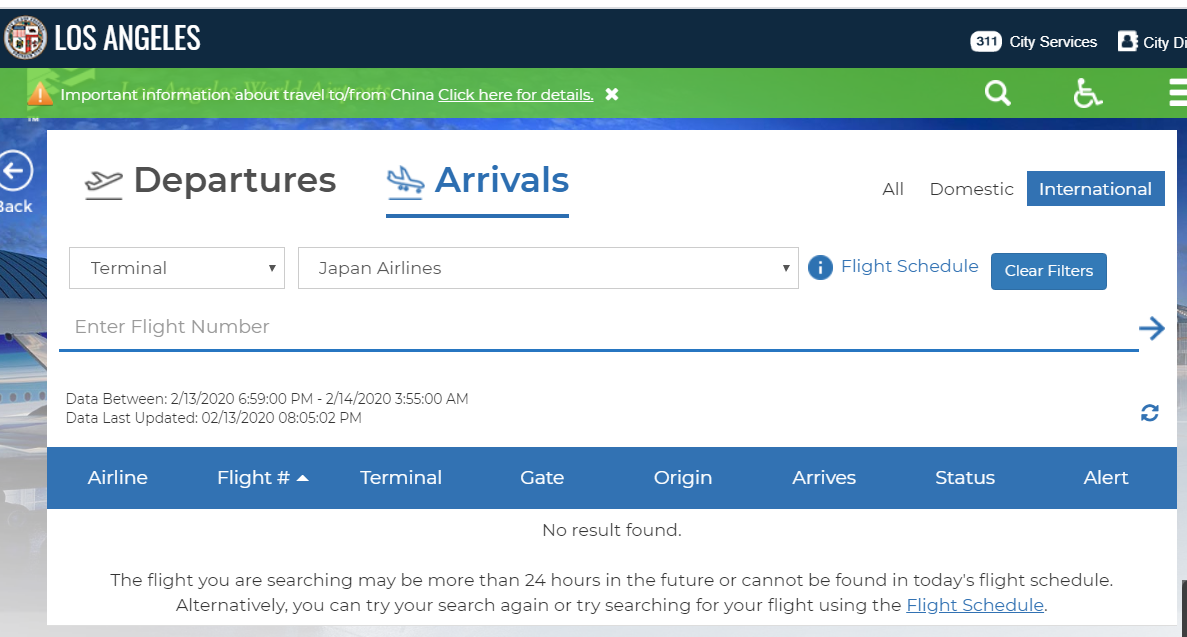Viewport: 1187px width, 637px height.
Task: Select the Domestic flights filter
Action: click(971, 189)
